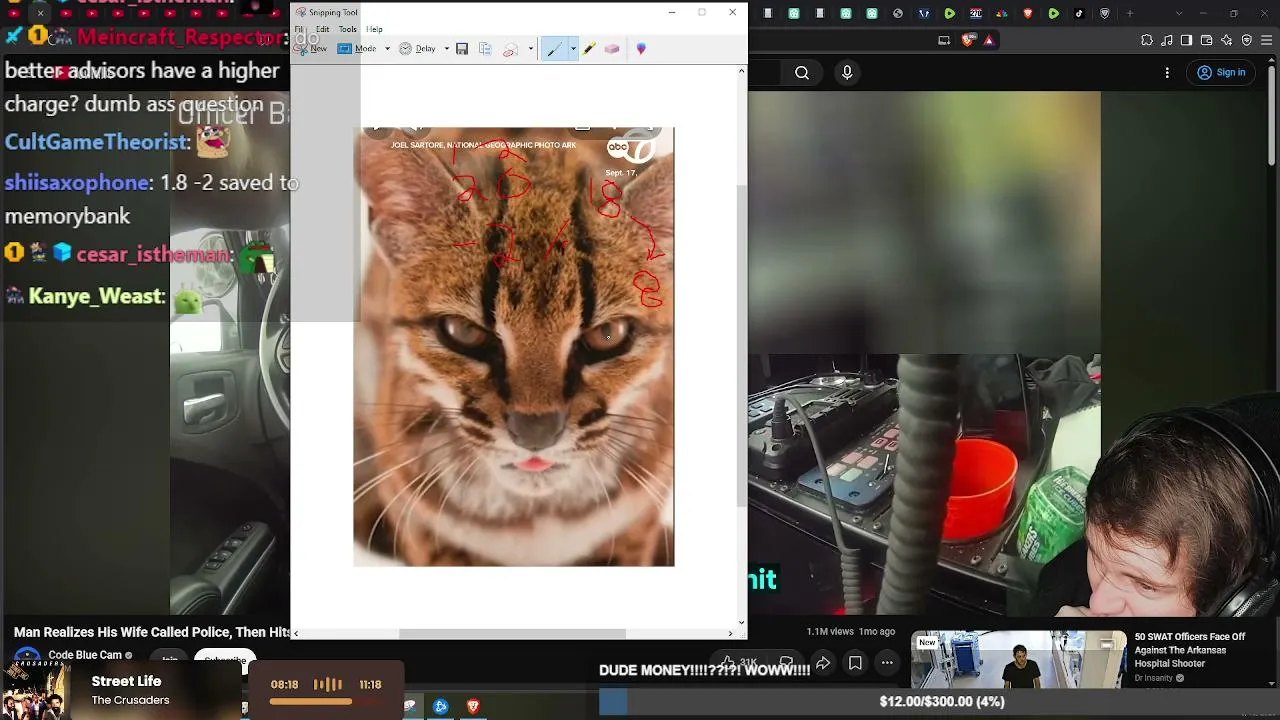Viewport: 1280px width, 720px height.
Task: Seek along the Street Life progress bar
Action: pos(327,701)
